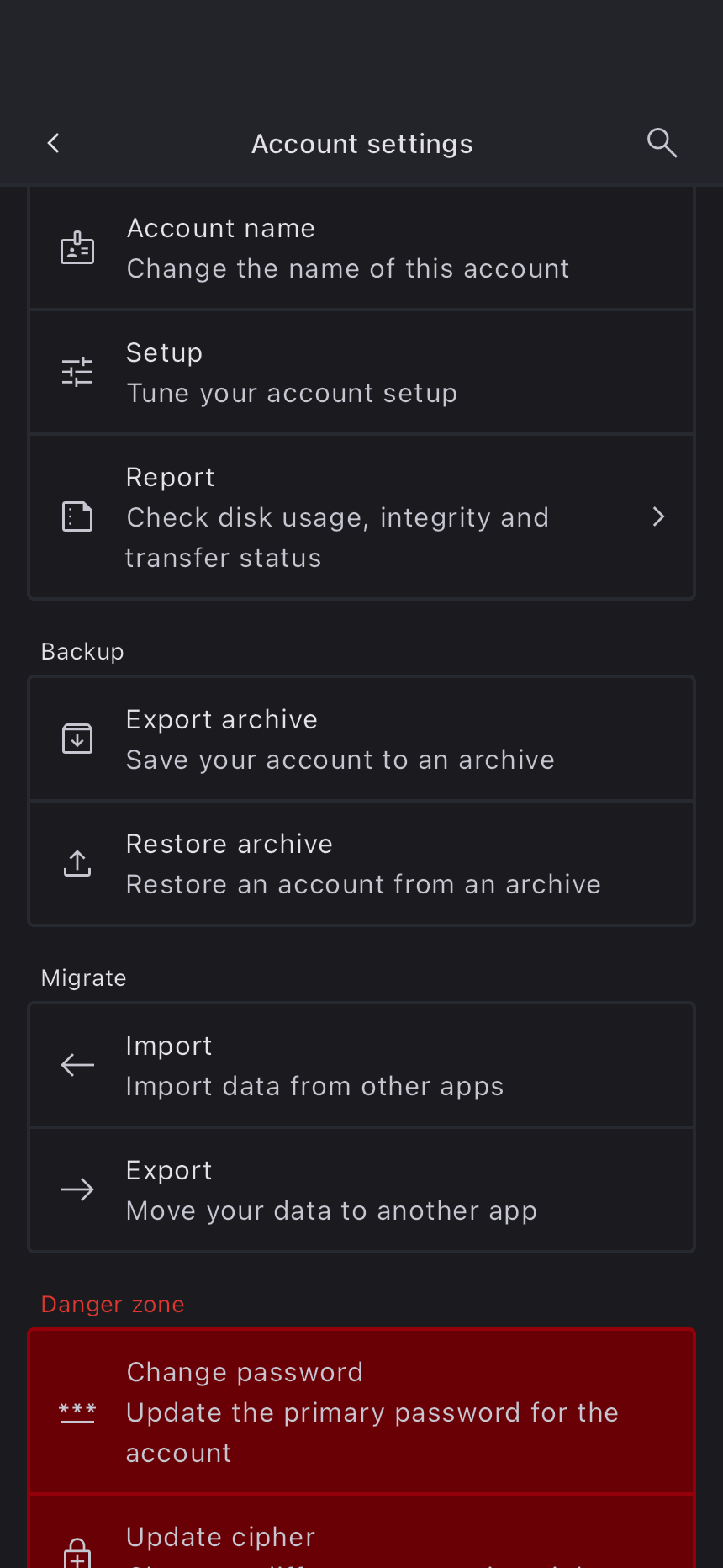The height and width of the screenshot is (1568, 723).
Task: Click the Update cipher title
Action: 220,1537
